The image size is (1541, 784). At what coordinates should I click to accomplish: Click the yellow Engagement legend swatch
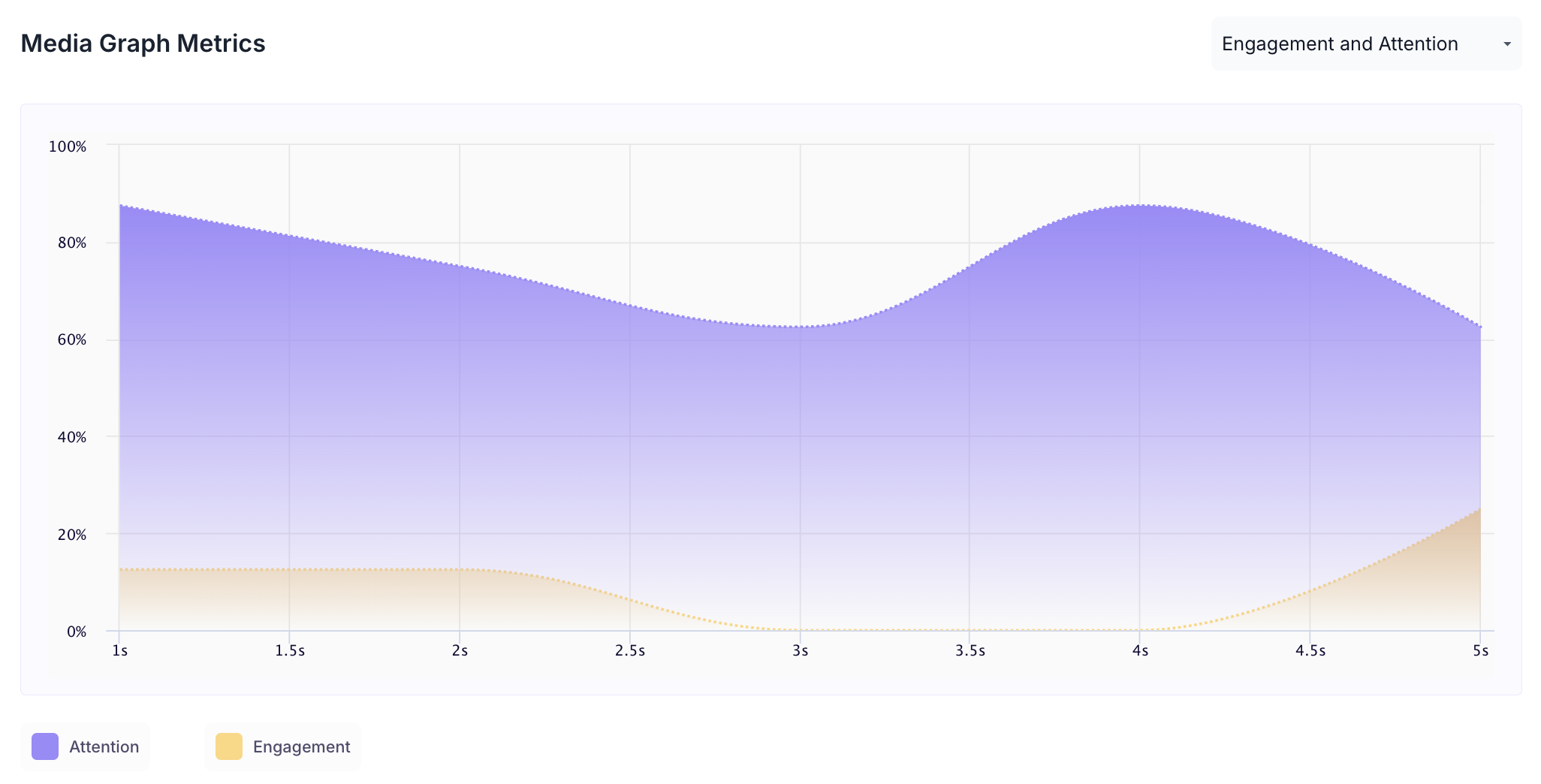229,746
